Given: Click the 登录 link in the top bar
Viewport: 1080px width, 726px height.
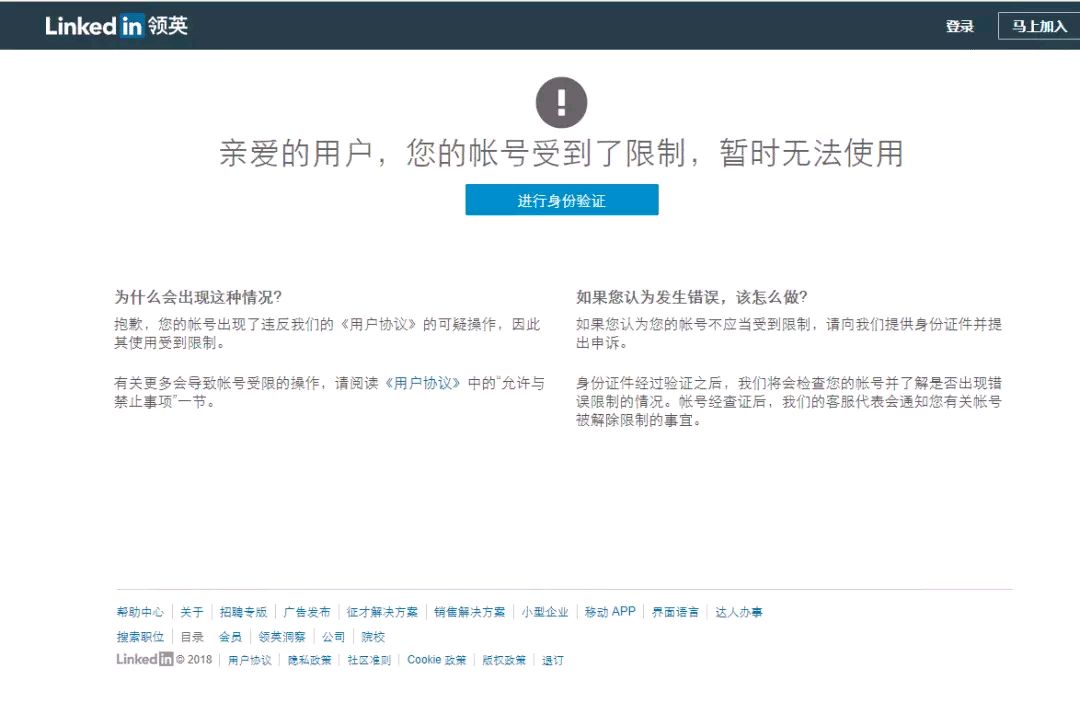Looking at the screenshot, I should [x=960, y=25].
